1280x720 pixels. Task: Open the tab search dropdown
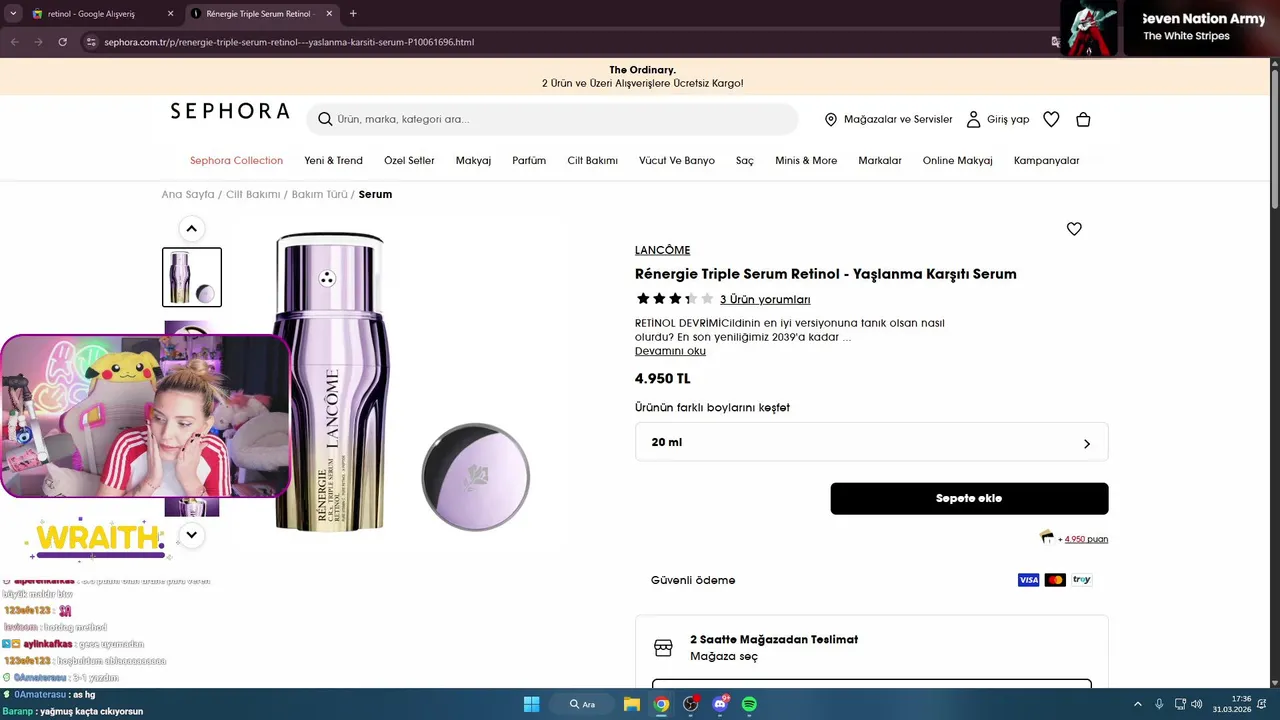click(13, 14)
